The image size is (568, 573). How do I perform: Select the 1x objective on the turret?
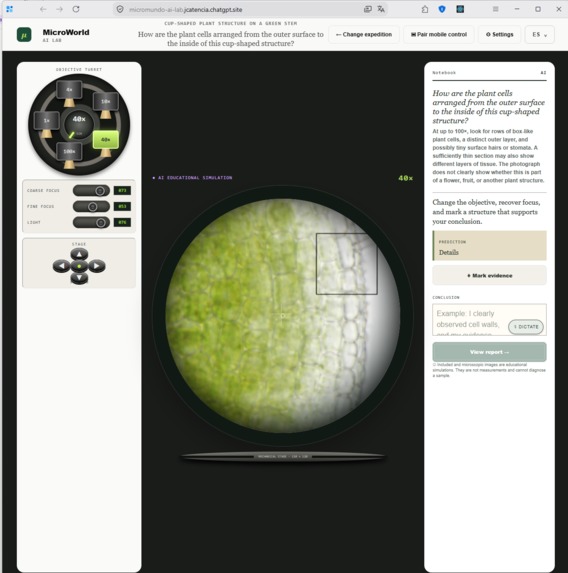point(46,121)
